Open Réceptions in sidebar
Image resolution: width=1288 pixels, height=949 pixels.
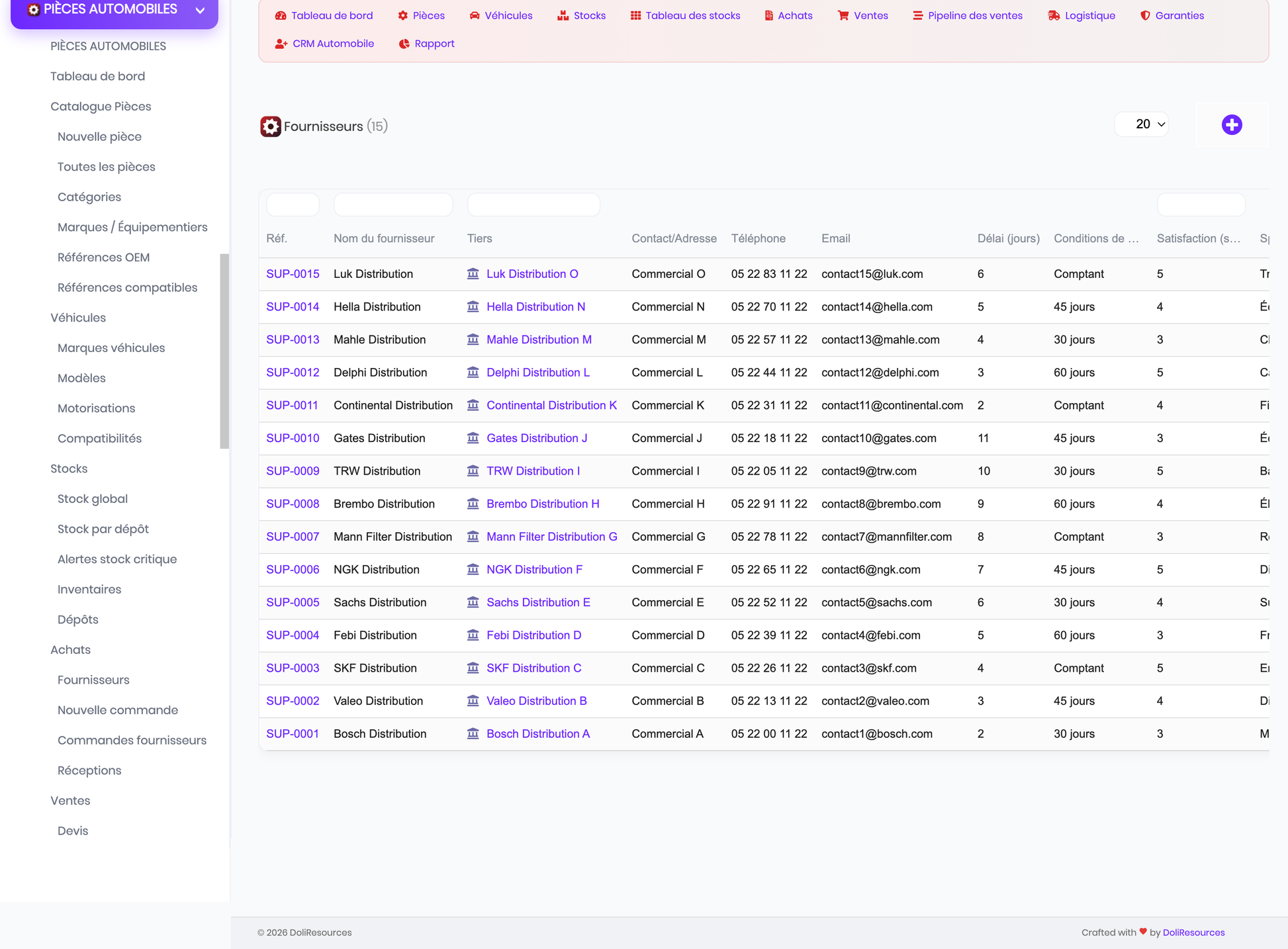[89, 770]
